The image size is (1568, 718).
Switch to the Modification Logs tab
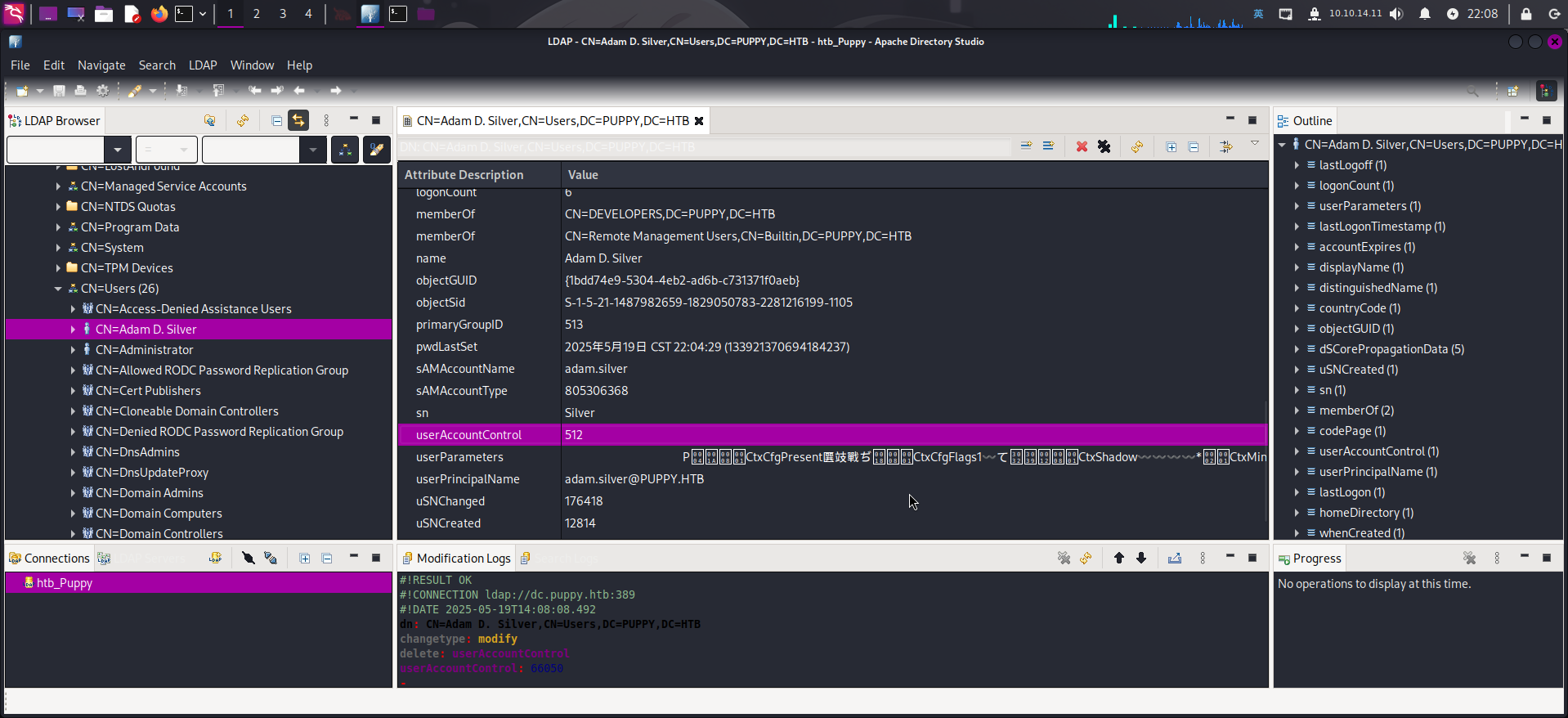tap(463, 558)
